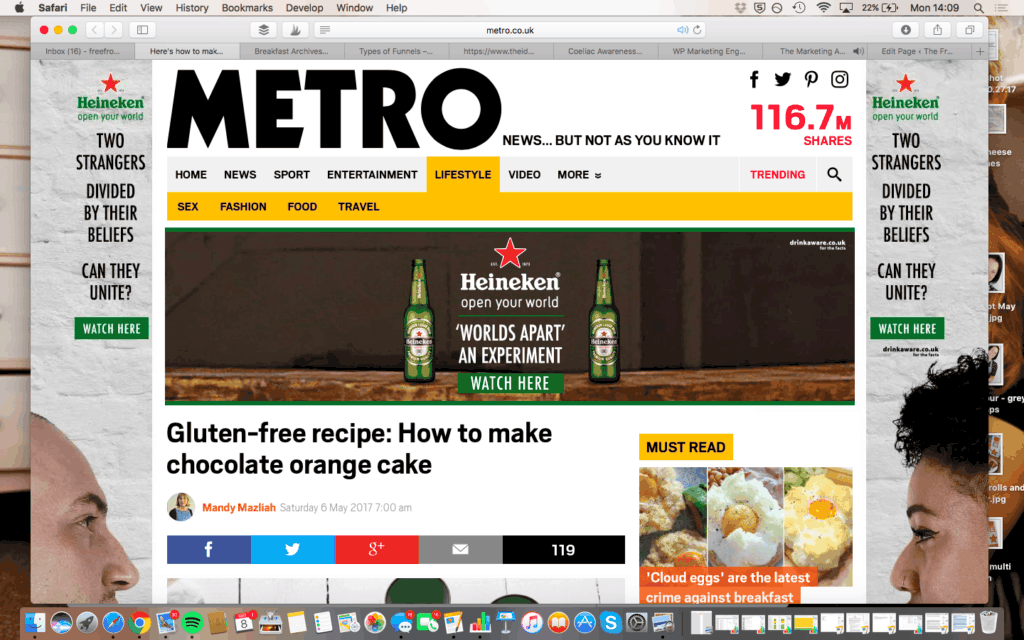Switch to the WP Marketing Eng... tab

pyautogui.click(x=709, y=51)
